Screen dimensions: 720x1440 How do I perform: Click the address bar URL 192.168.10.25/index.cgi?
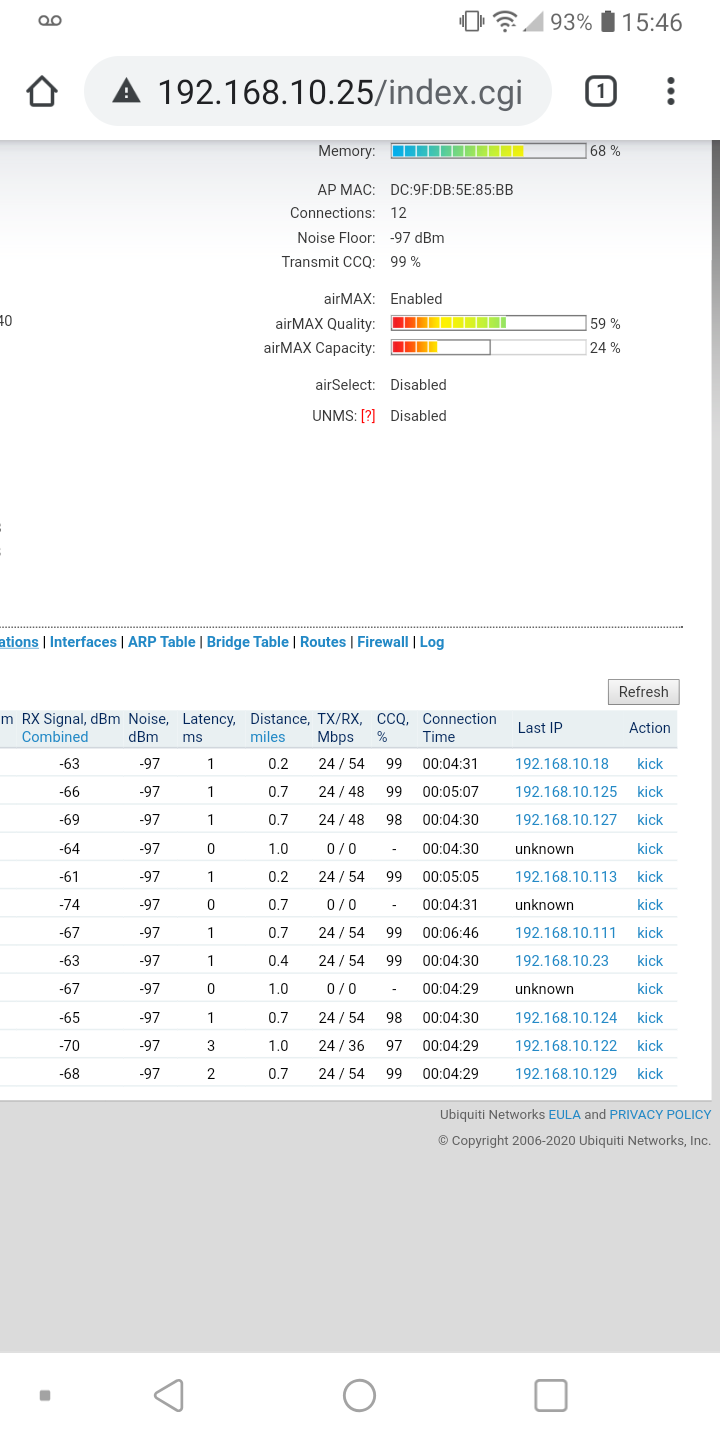[x=340, y=92]
